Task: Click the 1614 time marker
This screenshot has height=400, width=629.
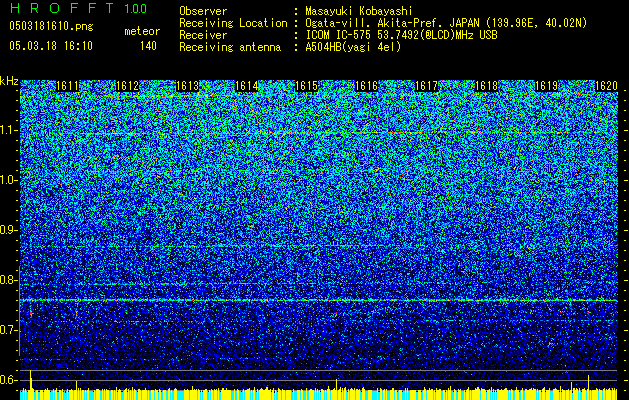Action: [247, 86]
